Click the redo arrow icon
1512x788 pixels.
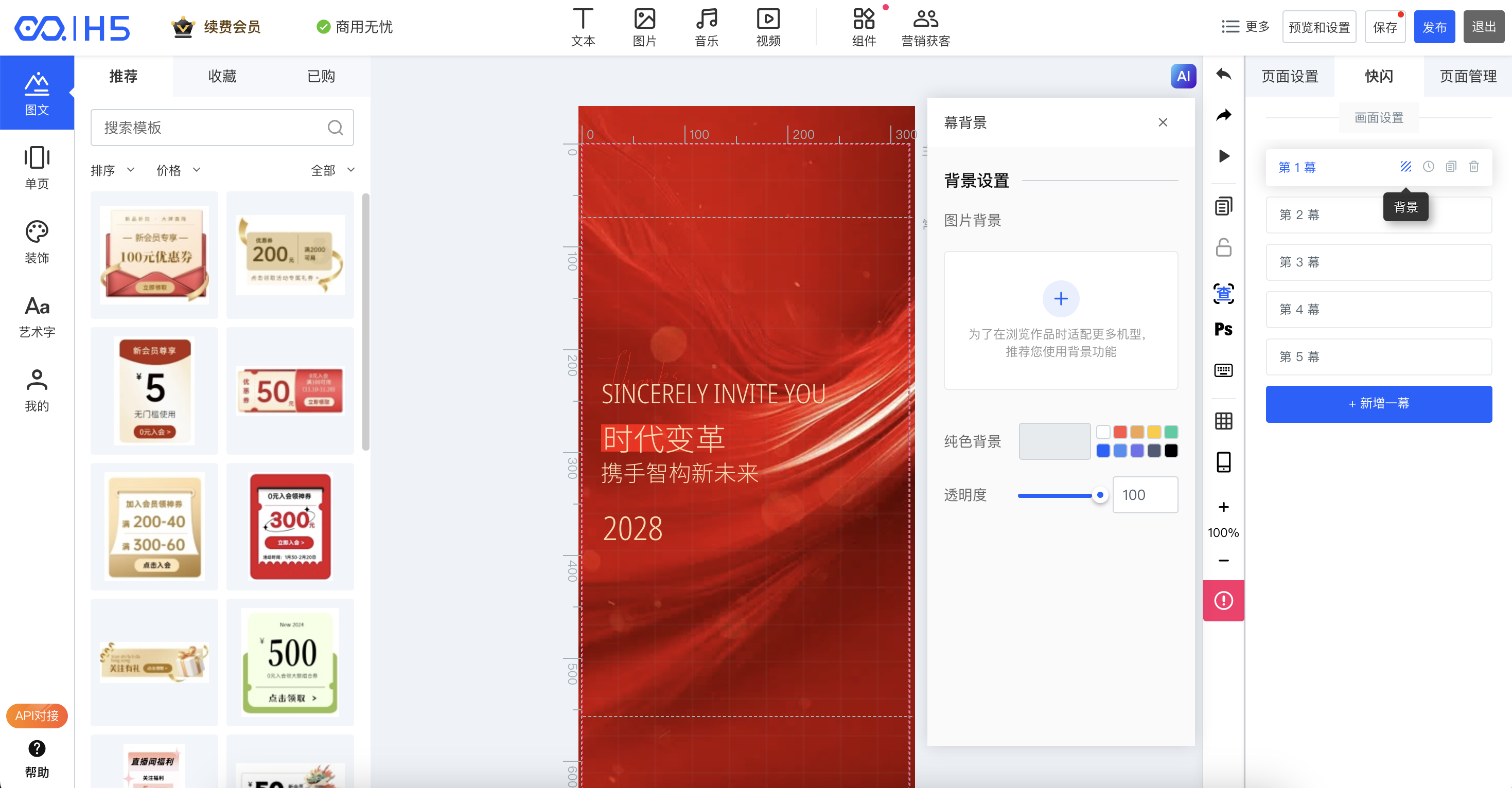pyautogui.click(x=1223, y=115)
